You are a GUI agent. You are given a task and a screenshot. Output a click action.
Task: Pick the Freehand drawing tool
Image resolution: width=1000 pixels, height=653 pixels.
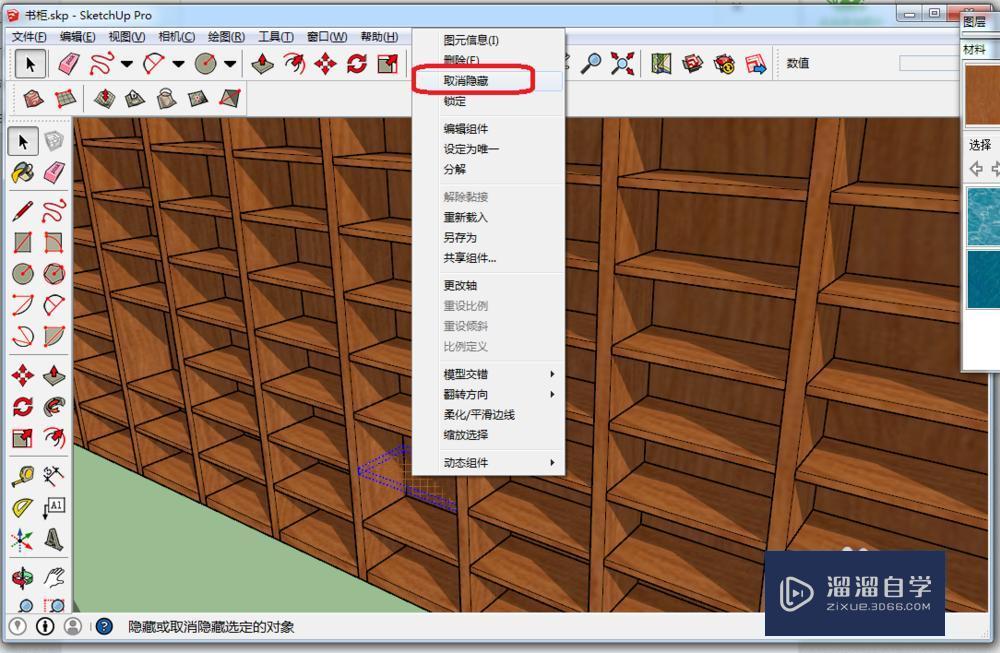103,62
